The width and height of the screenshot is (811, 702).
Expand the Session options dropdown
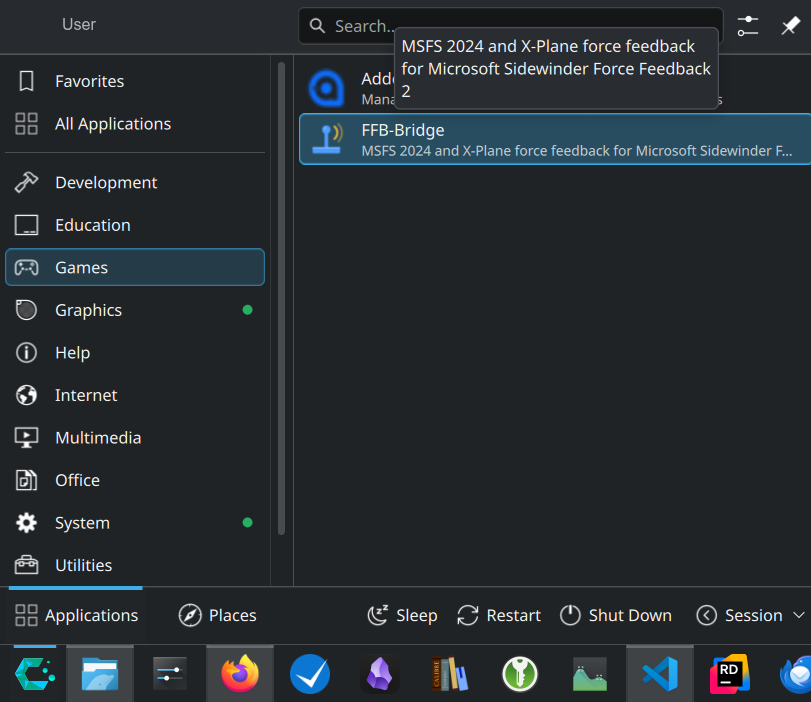tap(750, 615)
